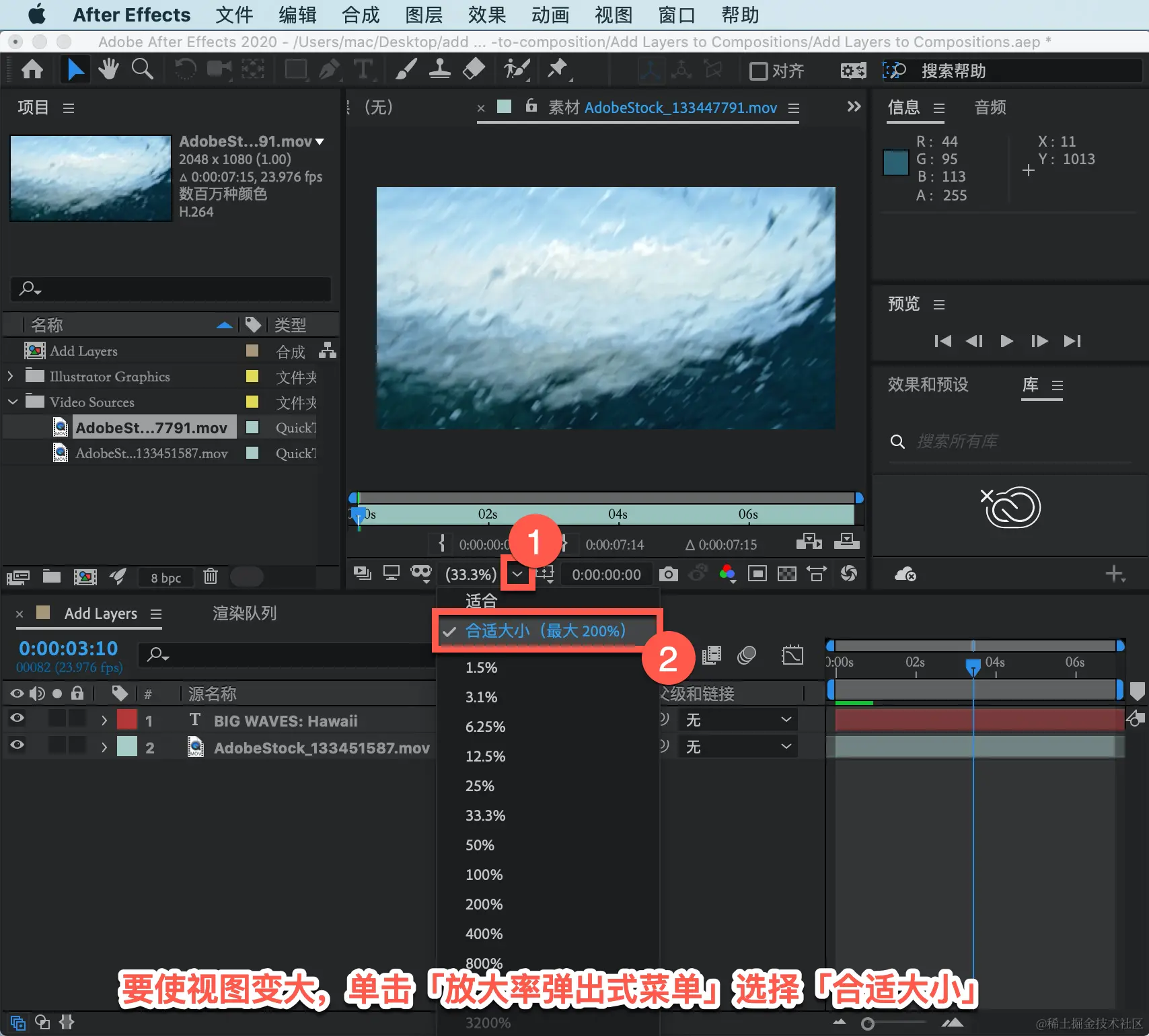The image size is (1149, 1036).
Task: Hide the AdobeStock_133451587.mov layer
Action: (x=17, y=745)
